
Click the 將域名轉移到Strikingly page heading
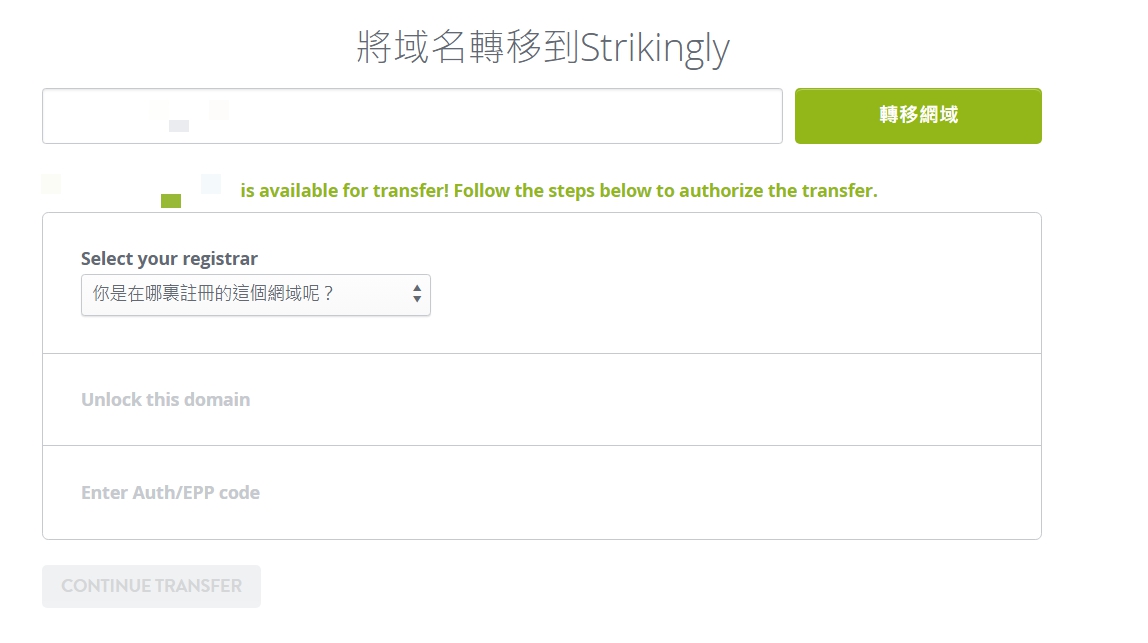click(543, 48)
